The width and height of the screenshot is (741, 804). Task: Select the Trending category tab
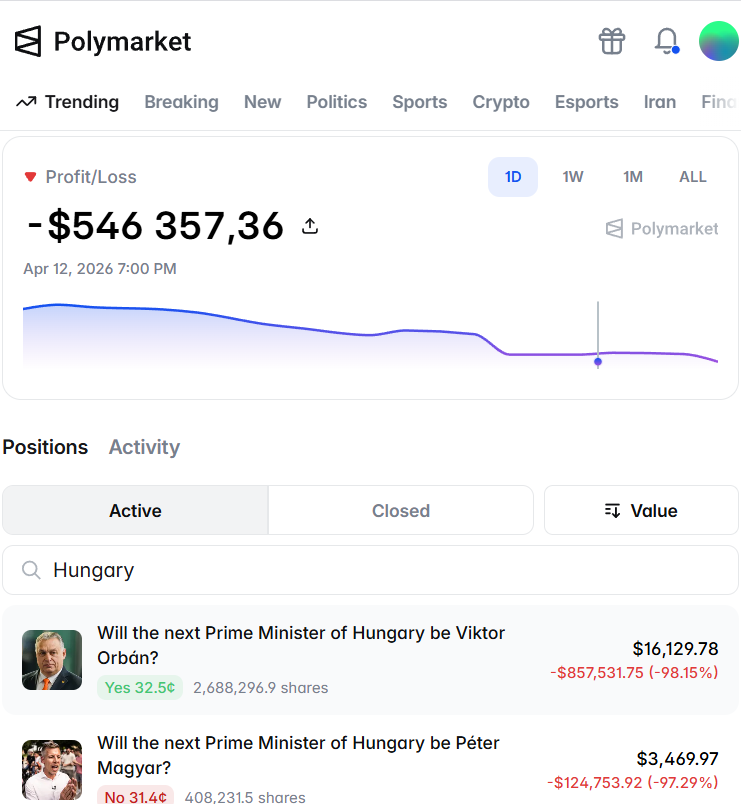[x=67, y=102]
